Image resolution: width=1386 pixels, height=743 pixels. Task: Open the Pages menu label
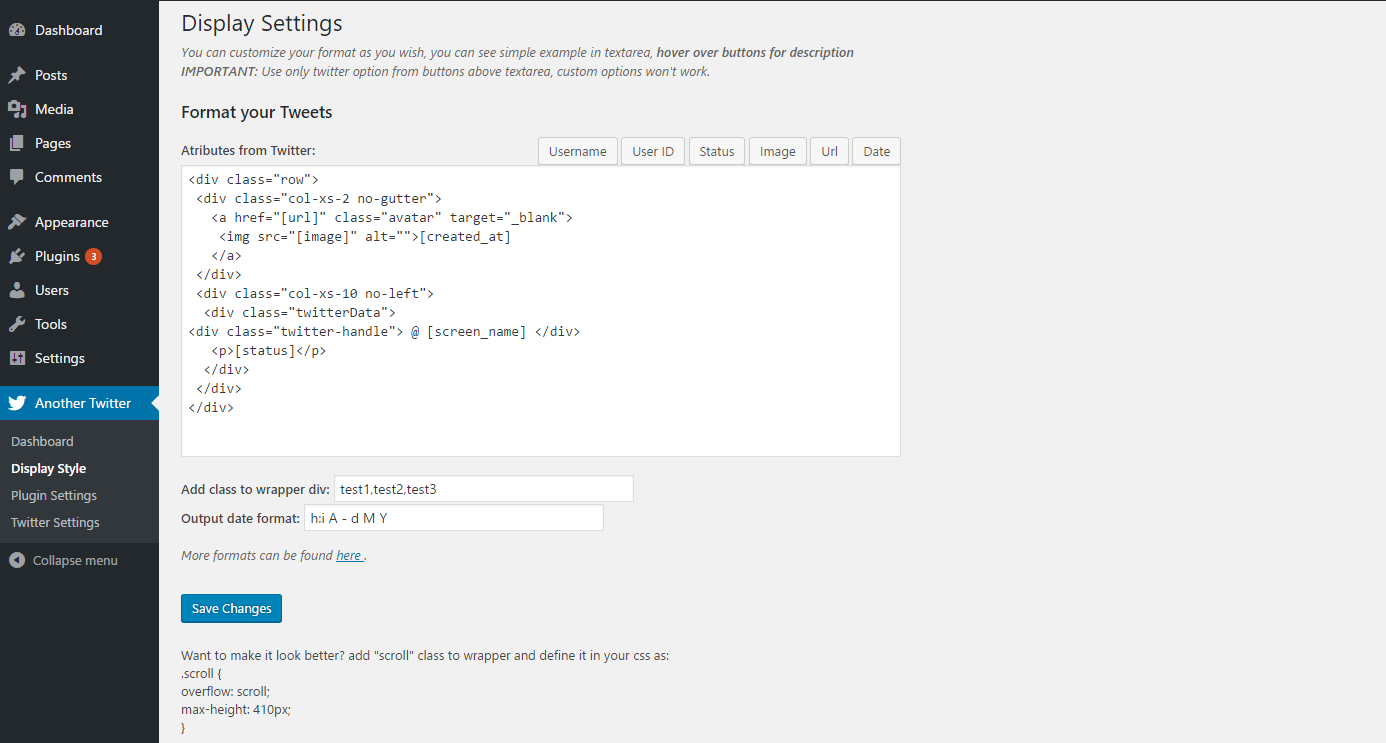(53, 143)
